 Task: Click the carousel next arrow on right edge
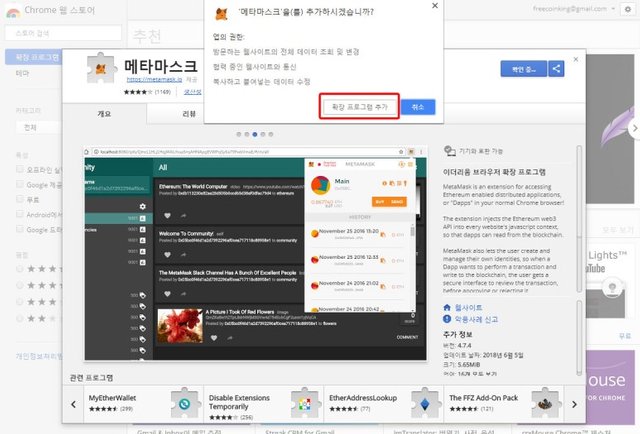point(634,128)
